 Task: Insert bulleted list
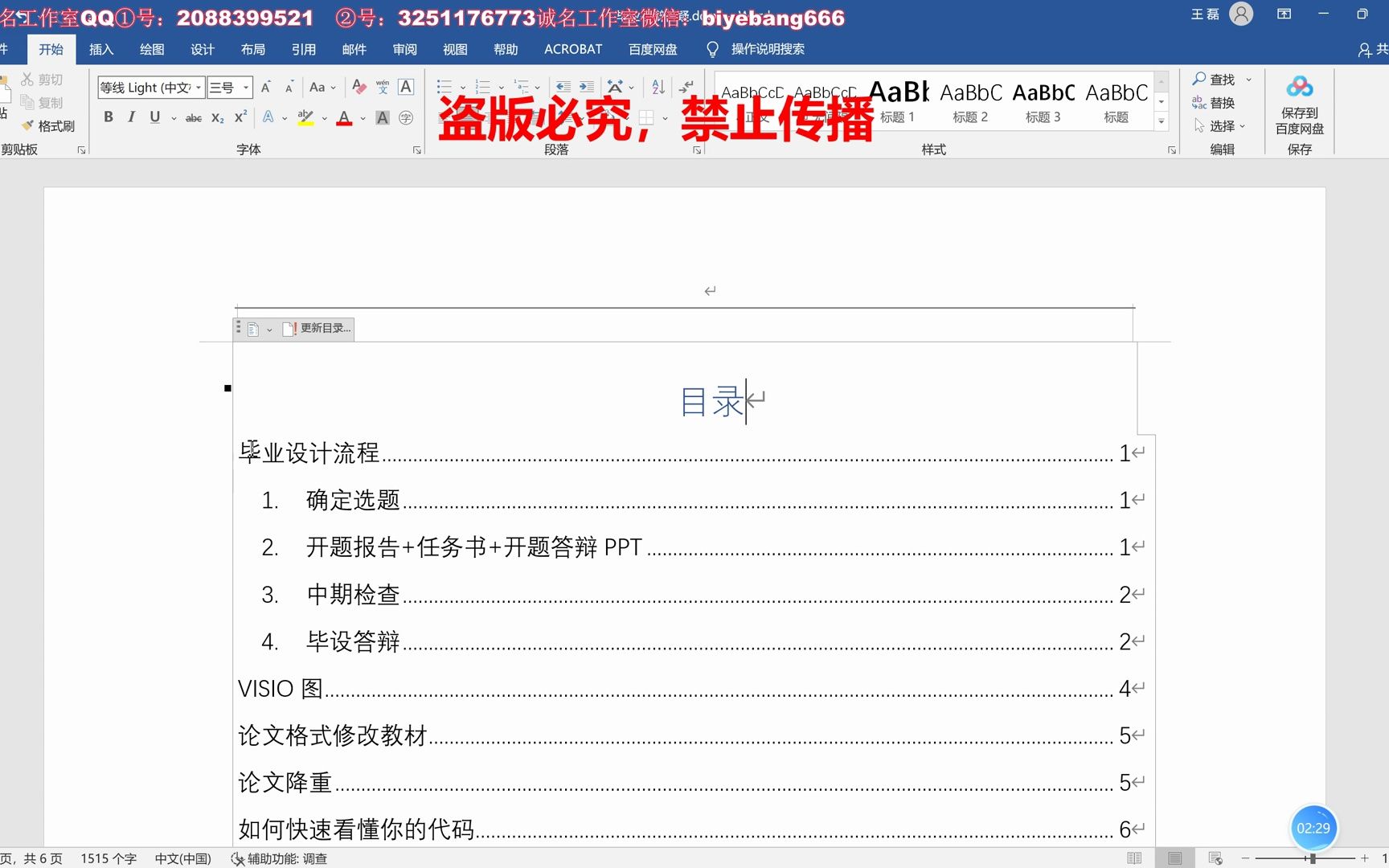444,87
